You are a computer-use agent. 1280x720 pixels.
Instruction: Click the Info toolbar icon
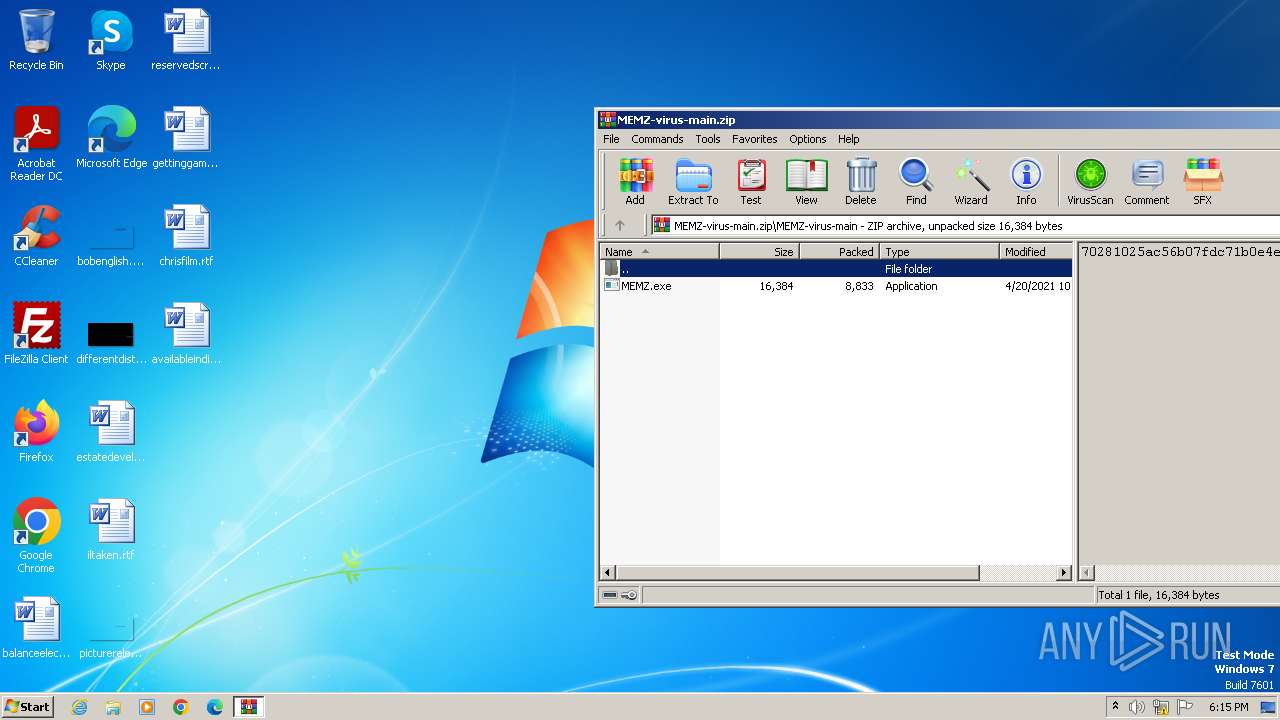pos(1026,181)
